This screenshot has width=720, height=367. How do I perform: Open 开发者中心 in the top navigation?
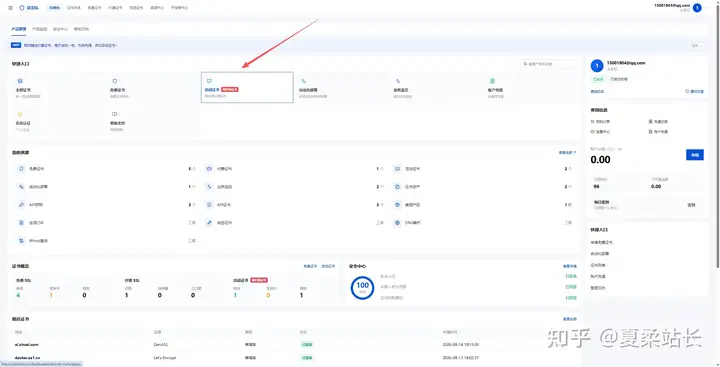(179, 8)
